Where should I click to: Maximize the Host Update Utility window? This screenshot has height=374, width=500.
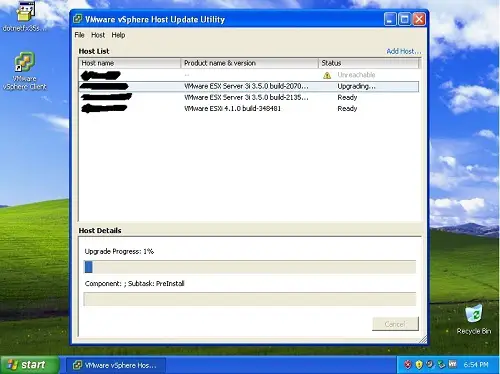pyautogui.click(x=404, y=19)
